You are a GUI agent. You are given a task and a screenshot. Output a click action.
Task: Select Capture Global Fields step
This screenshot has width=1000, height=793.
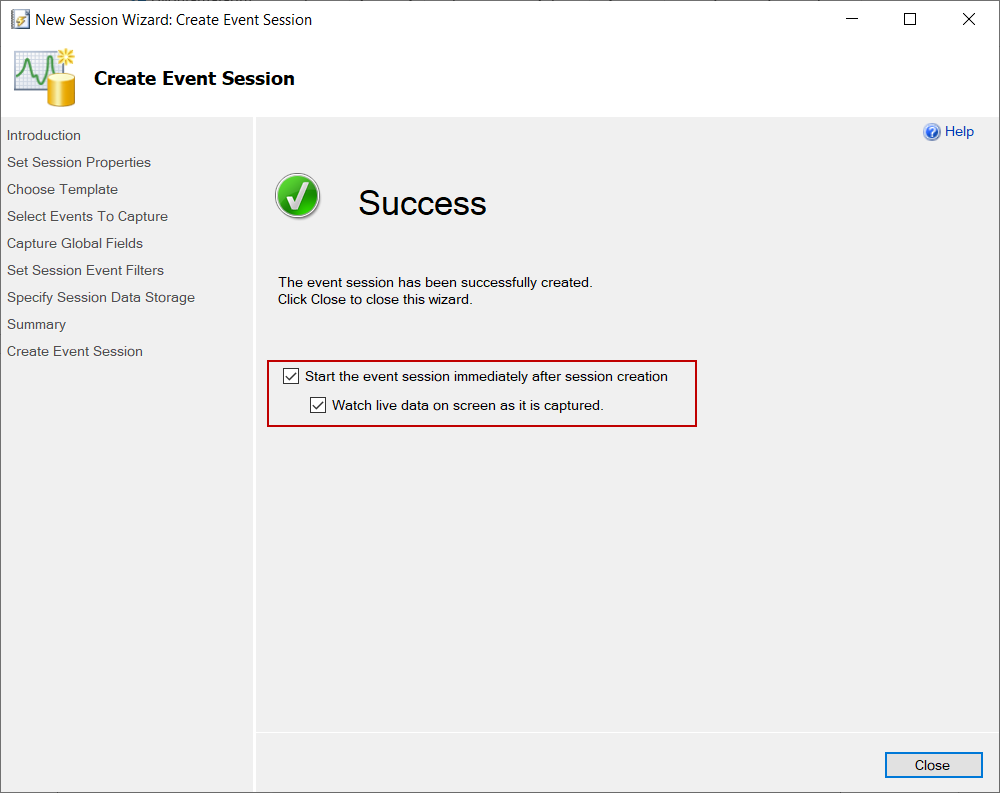tap(75, 243)
